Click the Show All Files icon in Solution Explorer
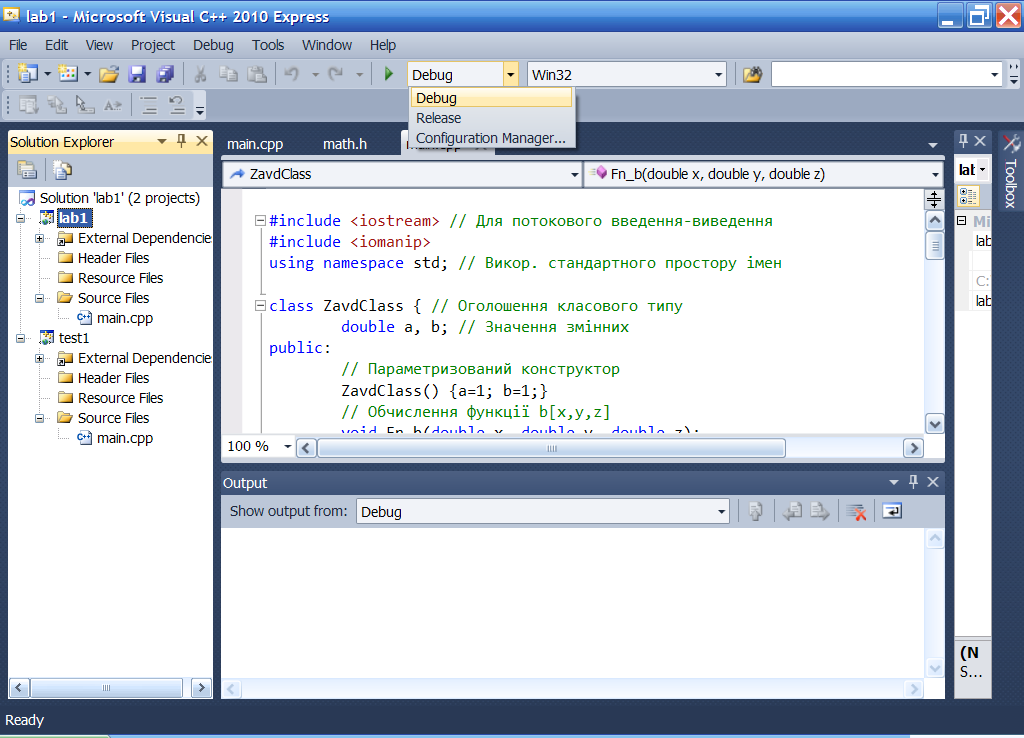 (x=62, y=170)
